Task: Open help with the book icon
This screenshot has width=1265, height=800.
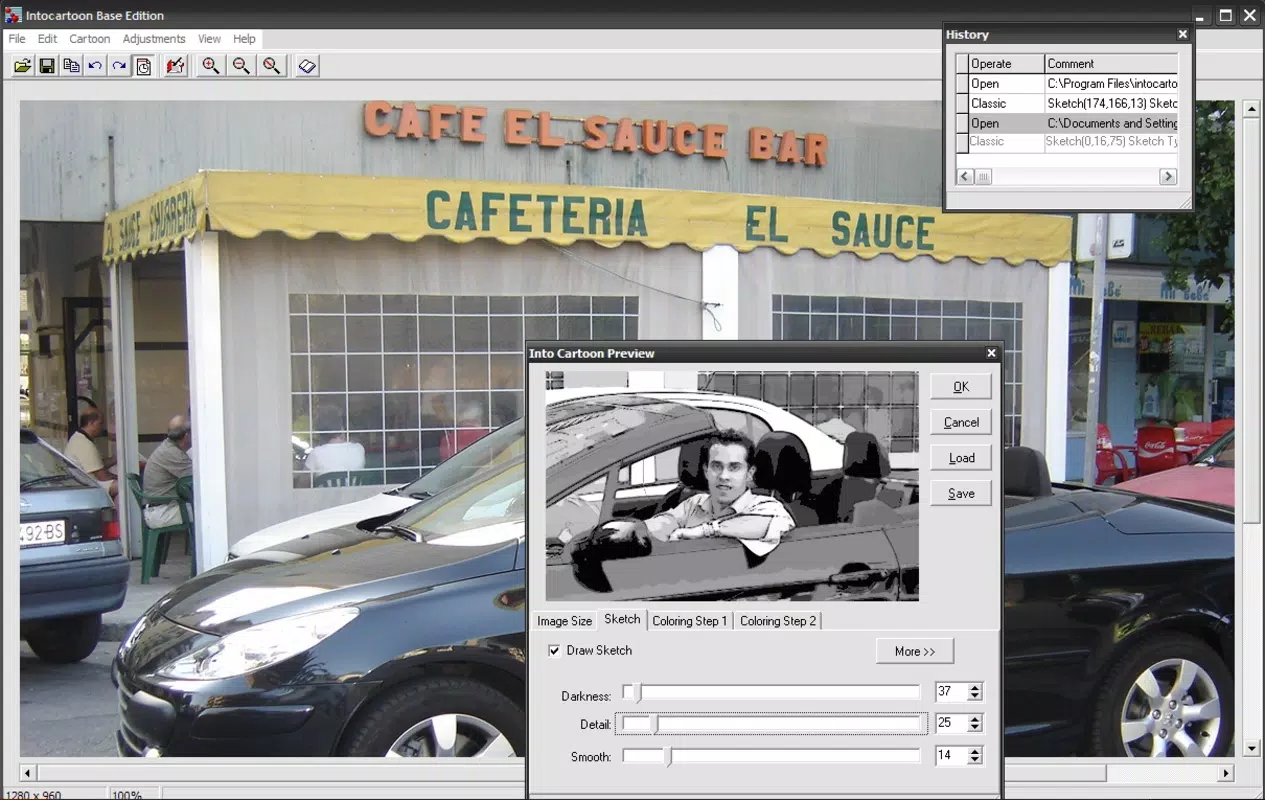Action: pos(307,66)
